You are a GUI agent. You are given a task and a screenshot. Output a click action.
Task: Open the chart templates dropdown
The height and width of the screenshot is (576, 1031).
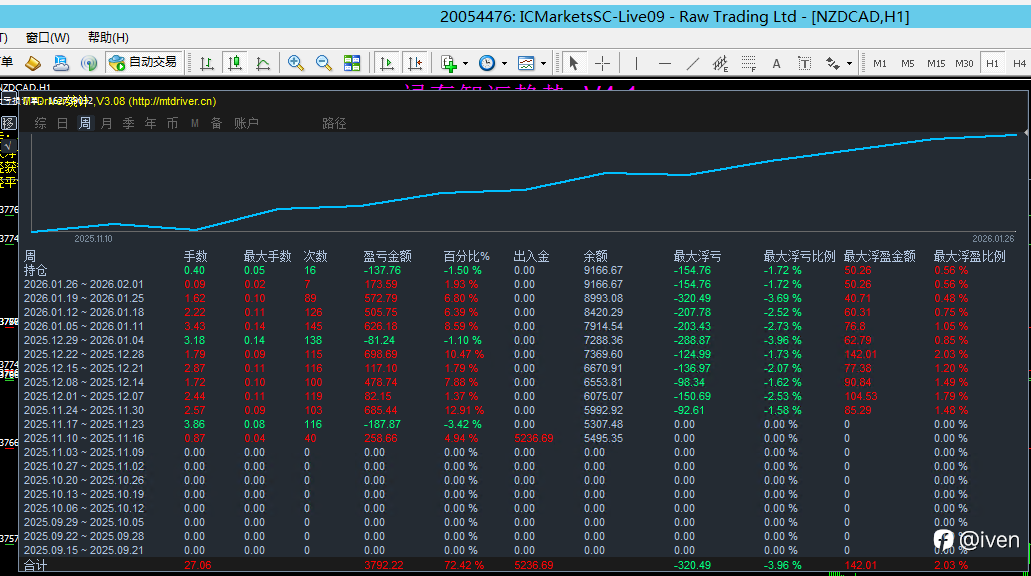pos(543,63)
